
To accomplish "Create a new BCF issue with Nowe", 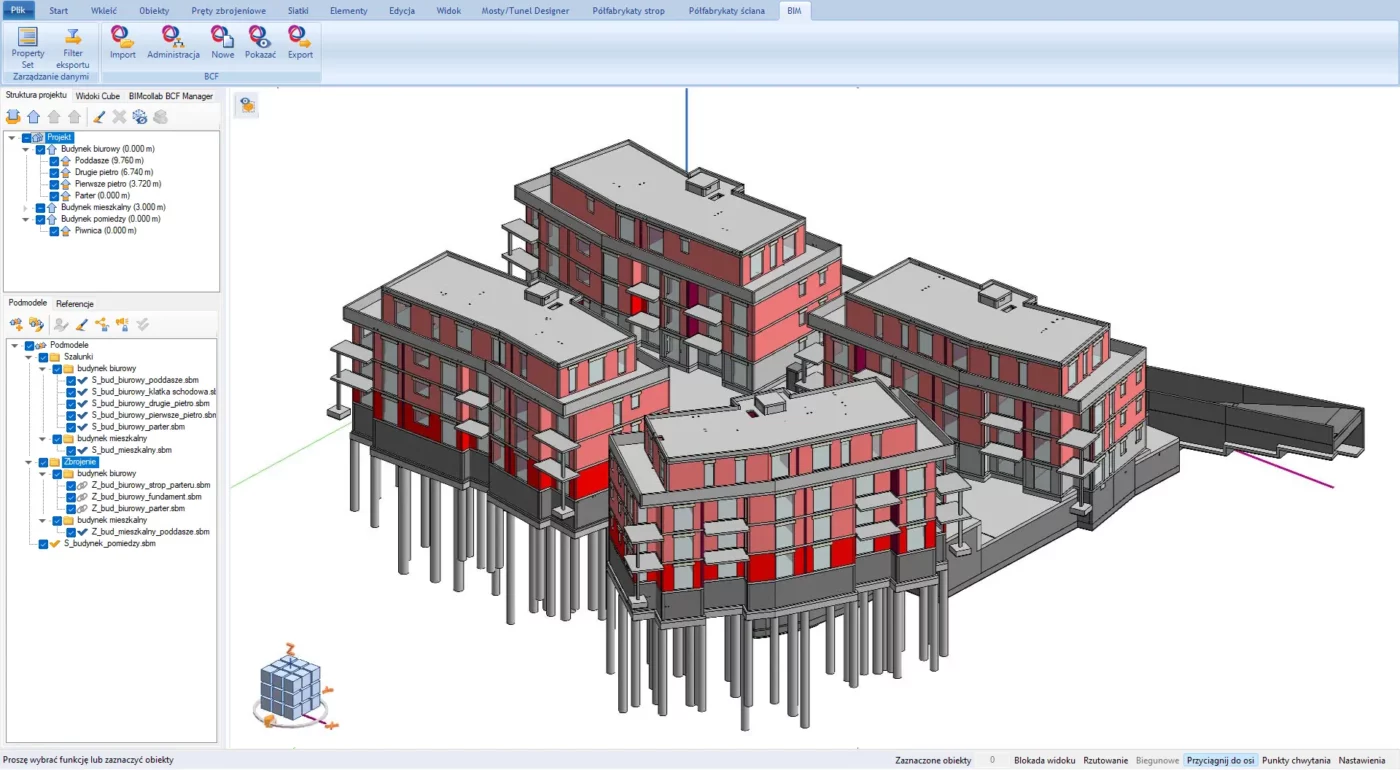I will click(x=222, y=42).
